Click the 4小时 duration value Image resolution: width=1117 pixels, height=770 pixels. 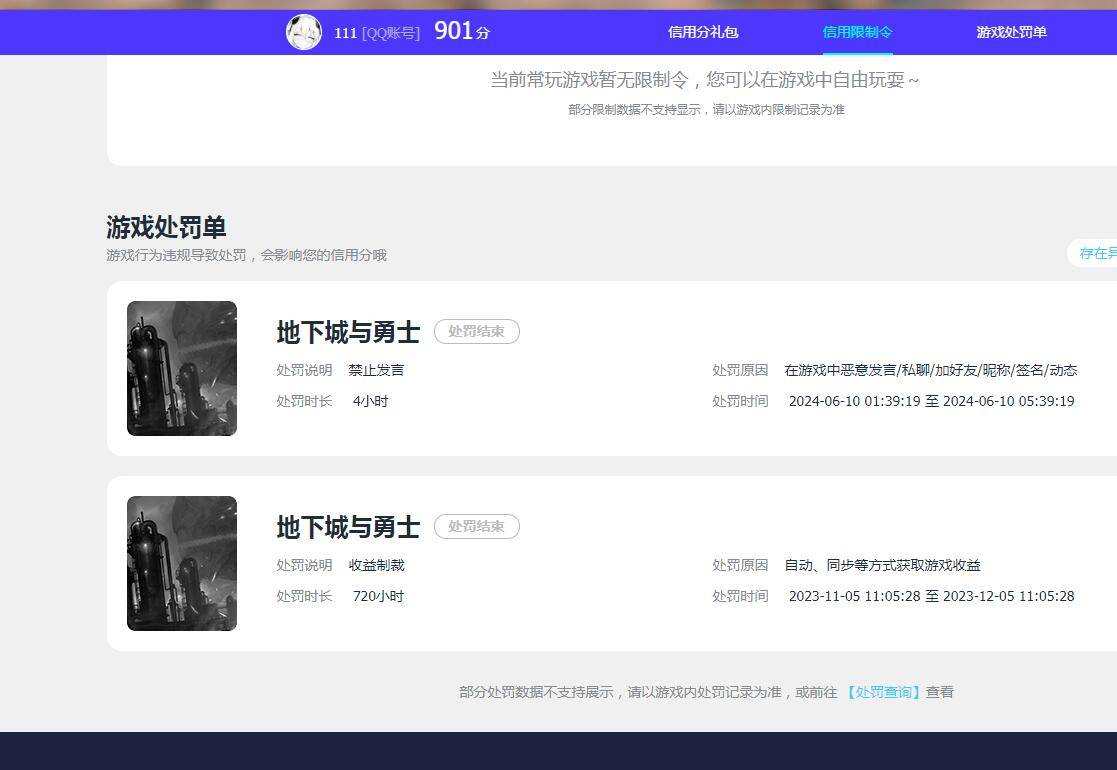pos(370,401)
